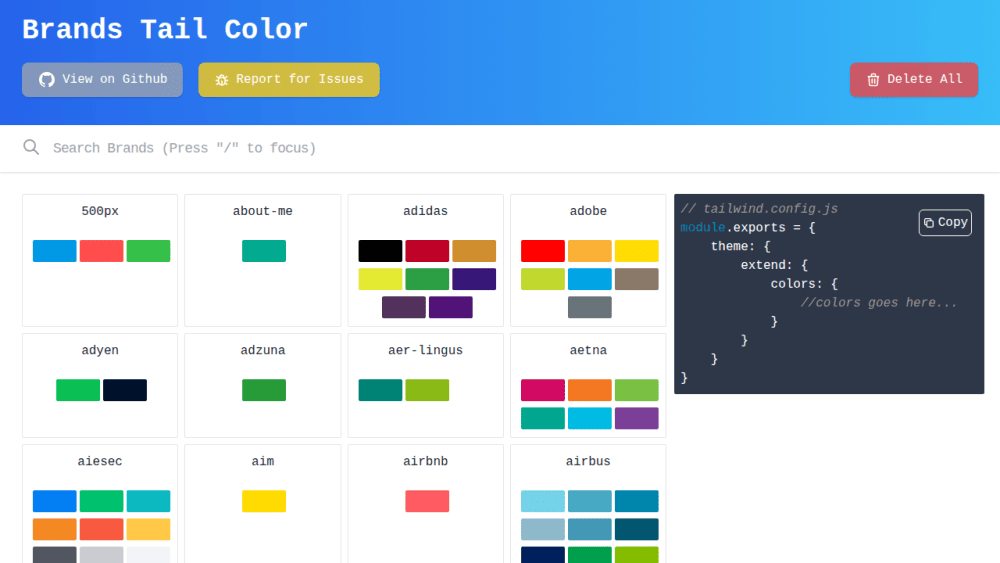The width and height of the screenshot is (1000, 563).
Task: Click the Brands Tail Color heading
Action: 165,29
